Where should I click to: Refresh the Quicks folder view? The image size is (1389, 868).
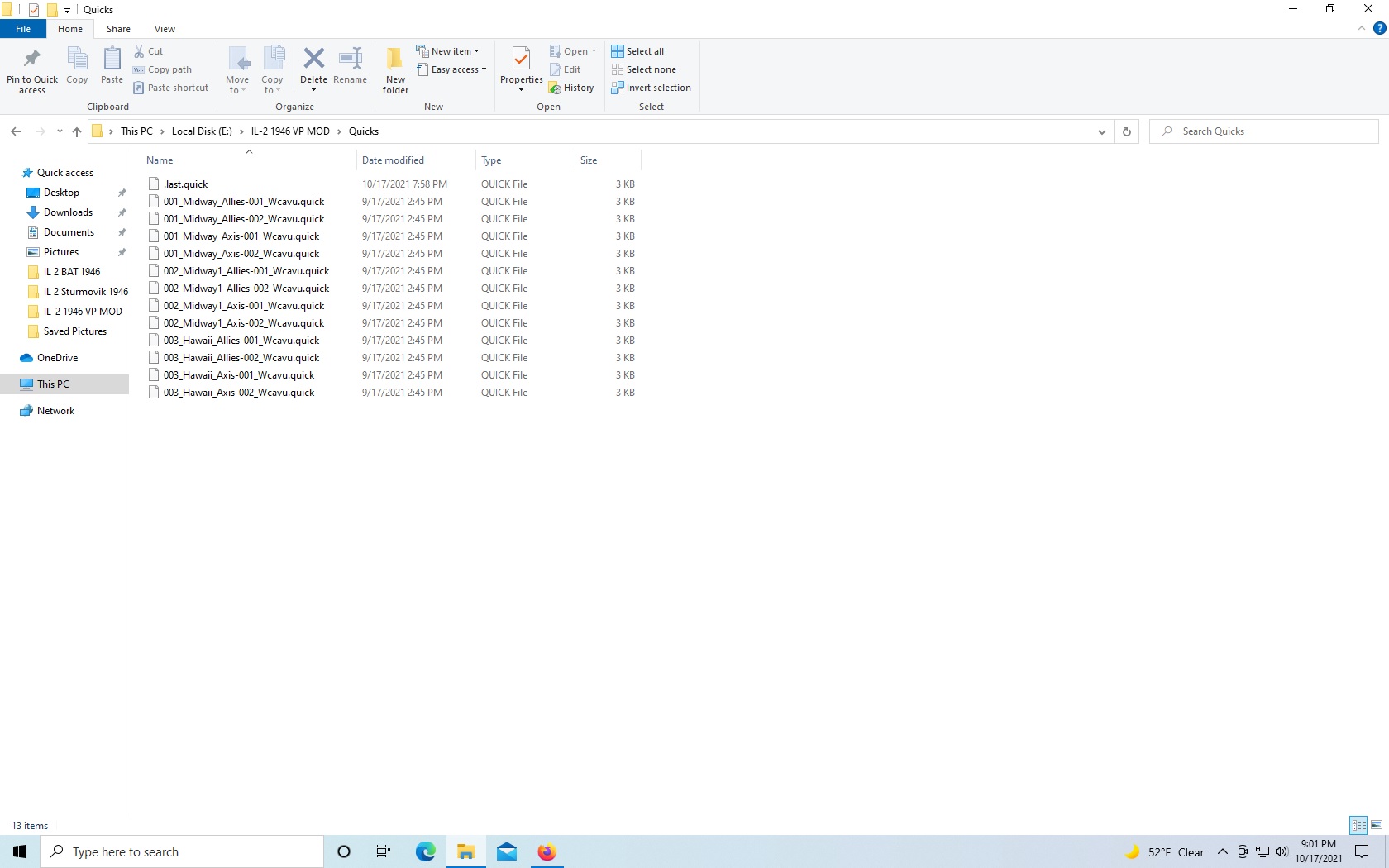pos(1126,131)
